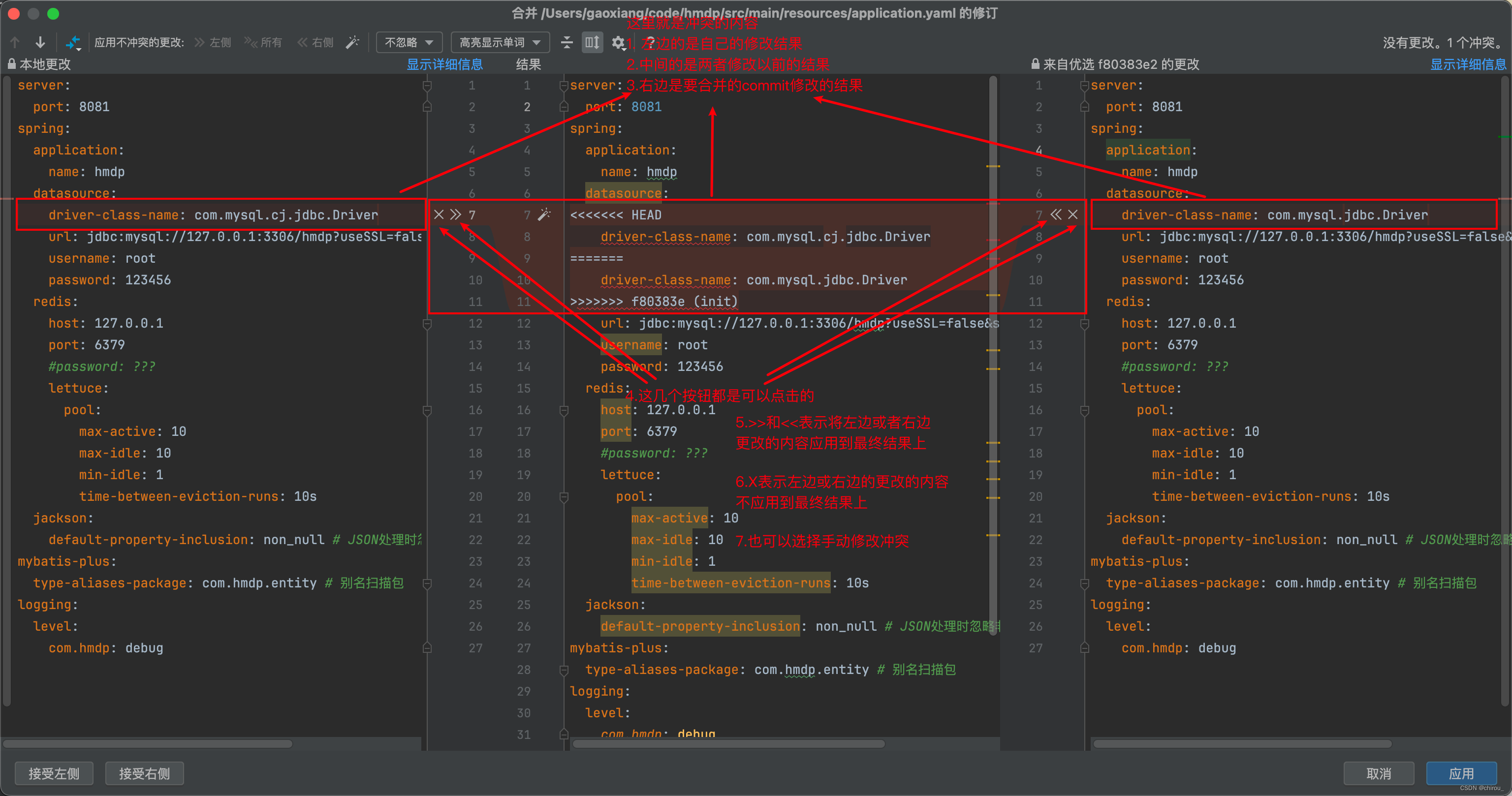This screenshot has height=796, width=1512.
Task: Click lock icon beside 本地更改
Action: [x=12, y=64]
